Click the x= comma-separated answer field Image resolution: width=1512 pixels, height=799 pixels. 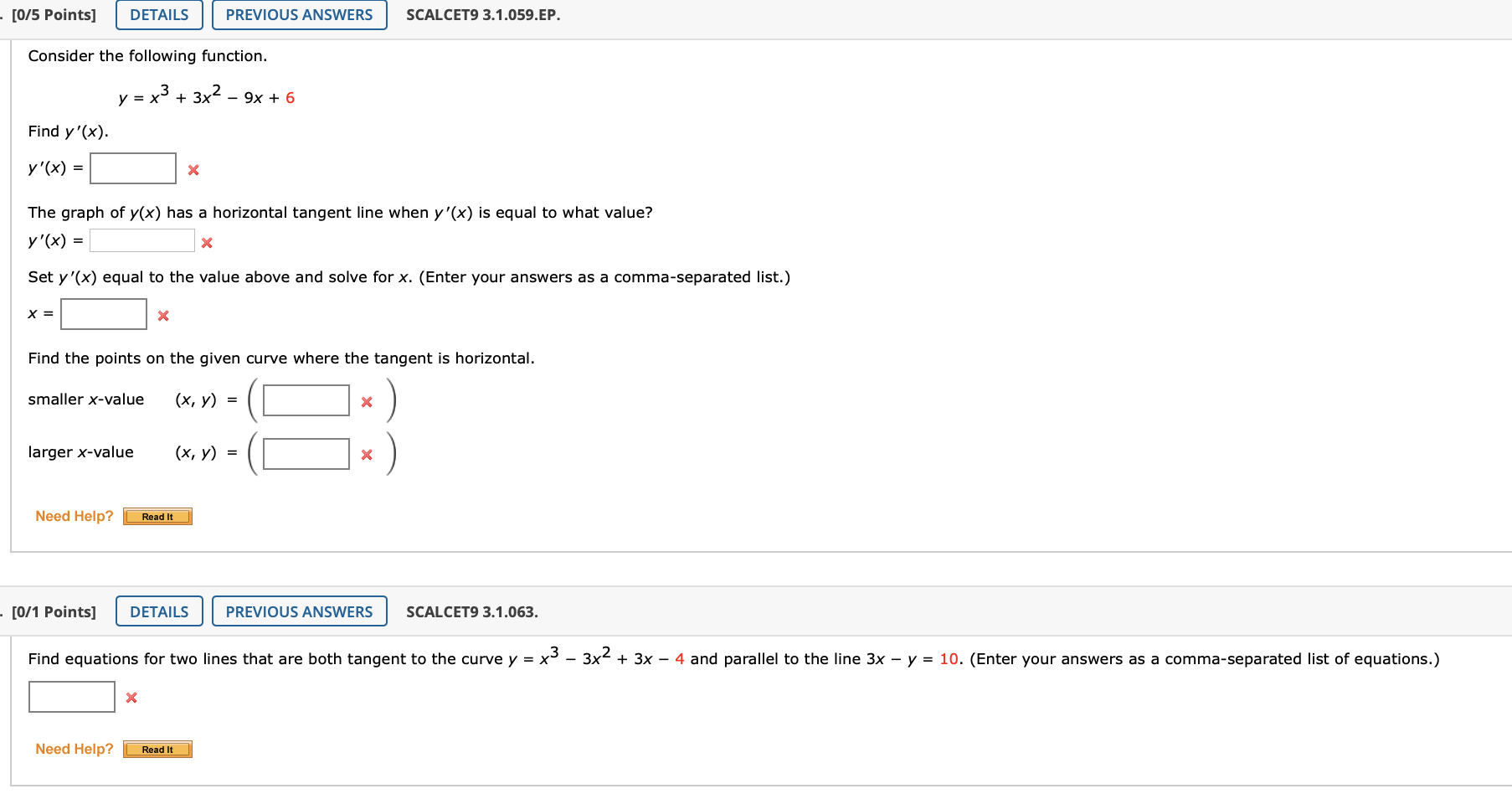tap(103, 313)
